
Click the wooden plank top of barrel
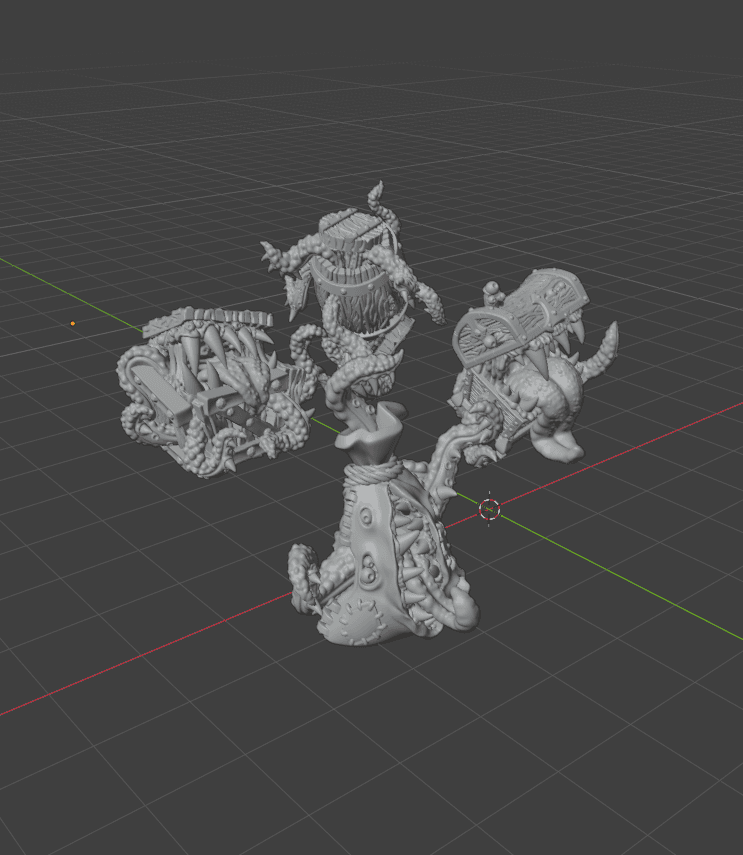(x=353, y=228)
